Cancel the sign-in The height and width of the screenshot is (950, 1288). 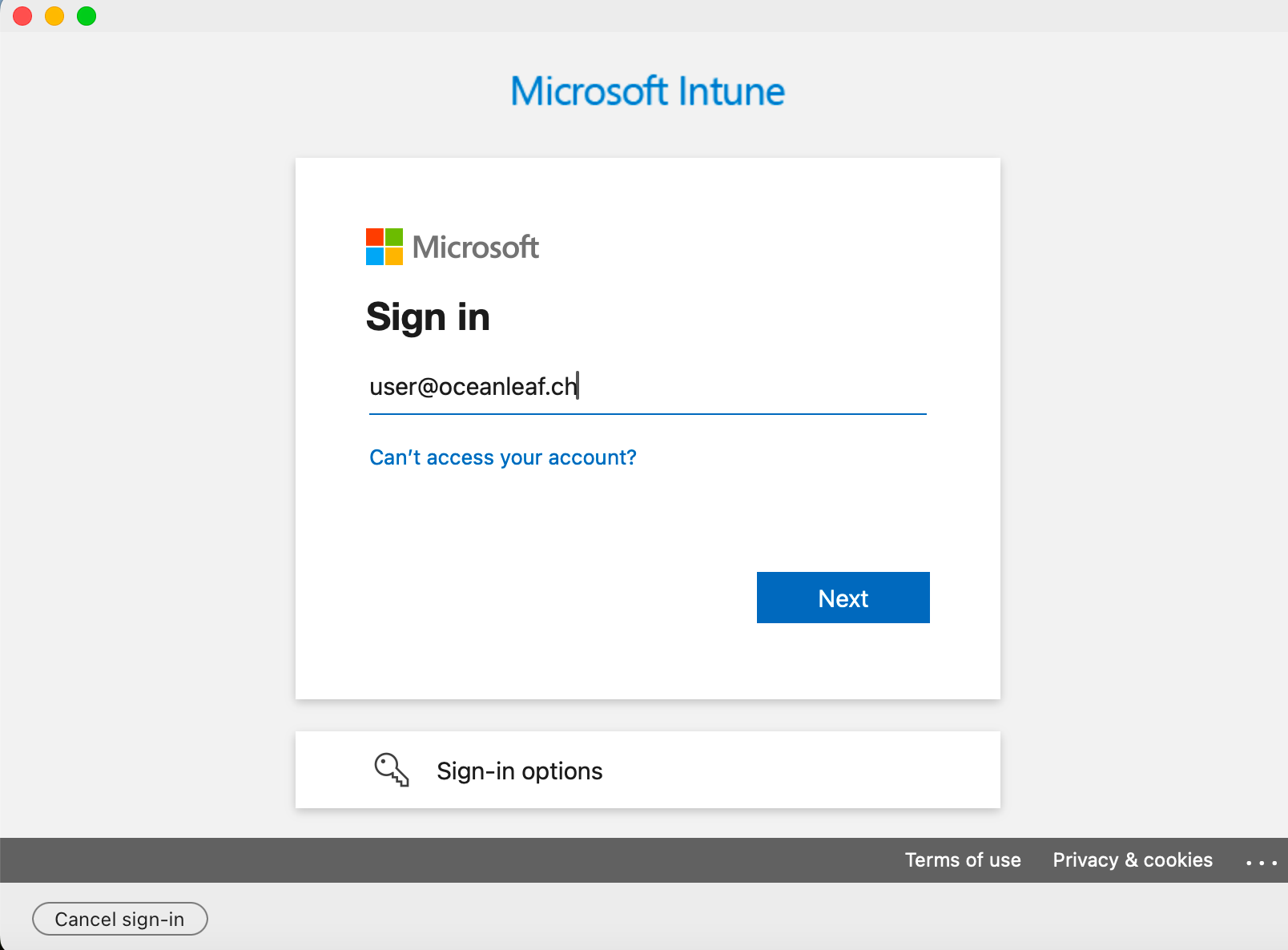click(x=120, y=919)
